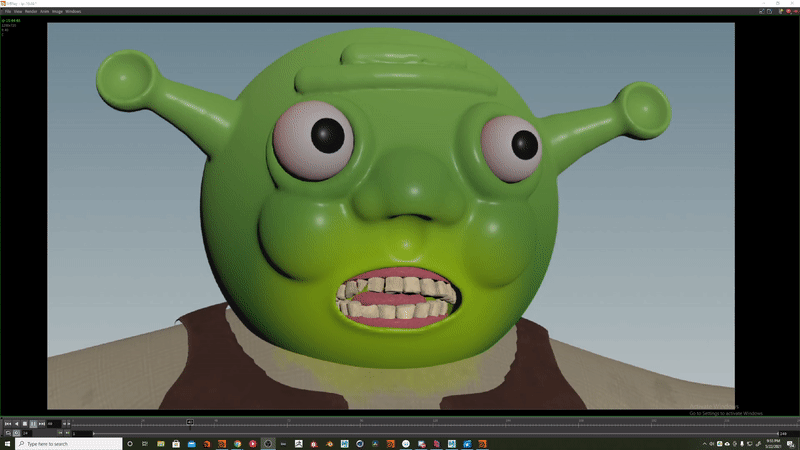
Task: Open the Windows Start menu
Action: pyautogui.click(x=7, y=444)
